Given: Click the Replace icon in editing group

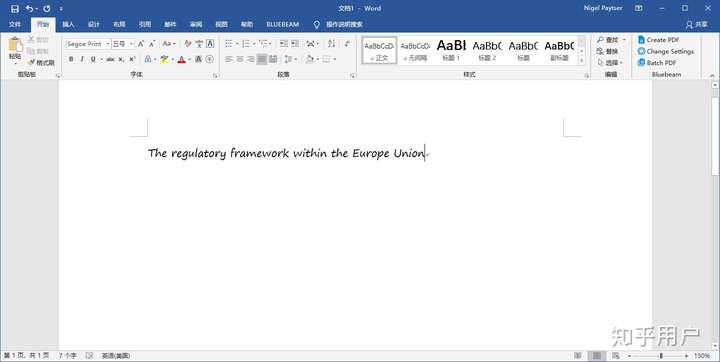Looking at the screenshot, I should 608,51.
